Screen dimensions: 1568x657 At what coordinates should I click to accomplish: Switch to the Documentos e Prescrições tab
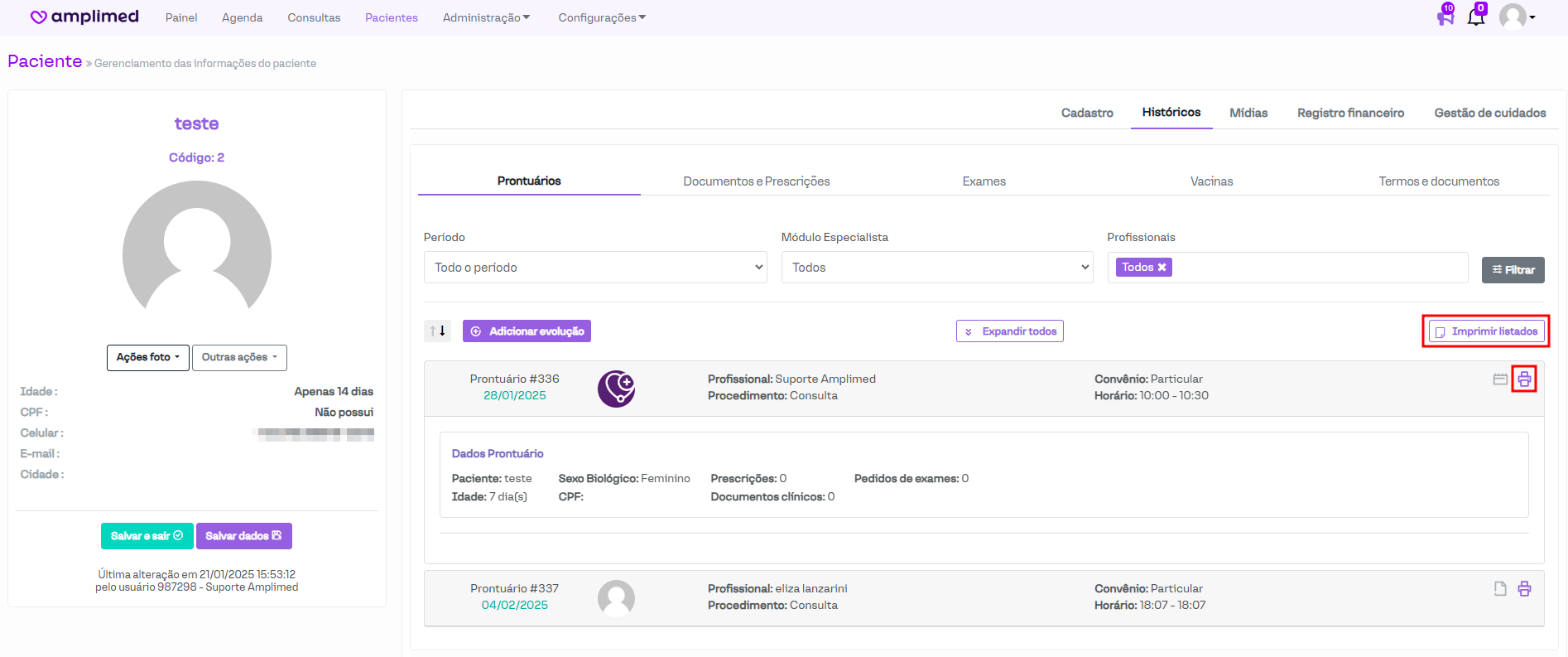756,181
